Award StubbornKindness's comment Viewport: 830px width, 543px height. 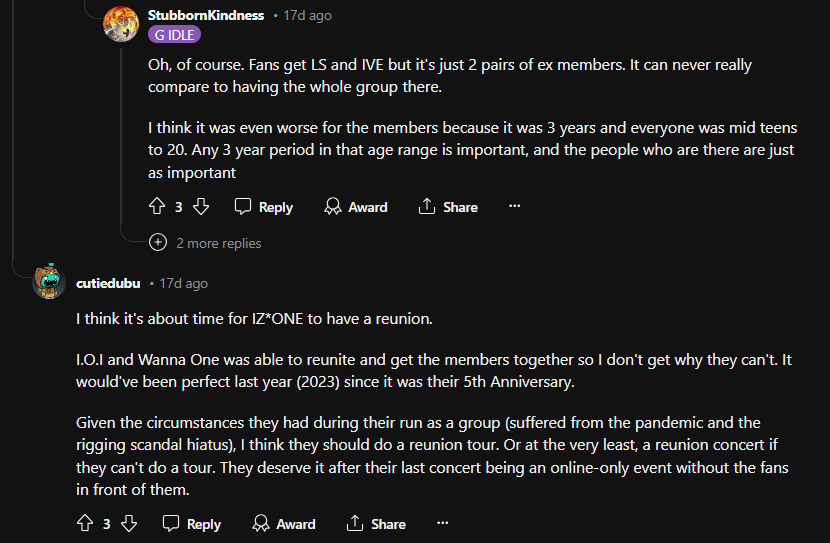pos(356,207)
